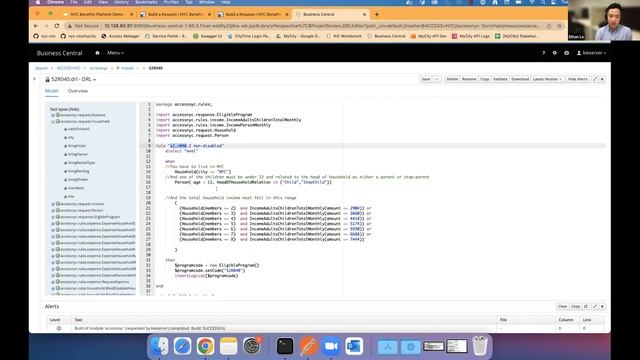Open the Access Manager bookmark
640x360 pixels.
click(120, 36)
